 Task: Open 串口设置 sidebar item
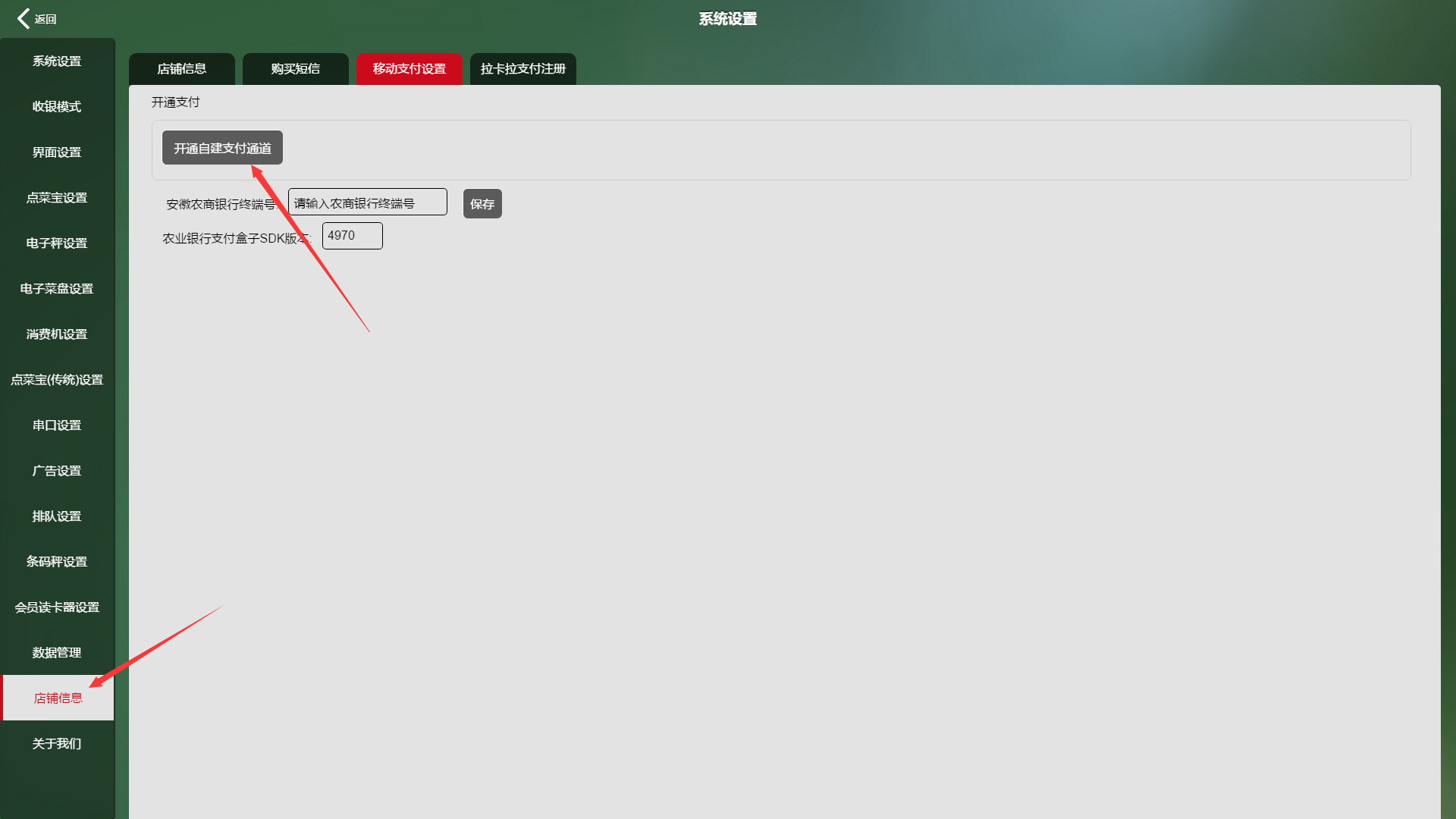click(x=57, y=425)
